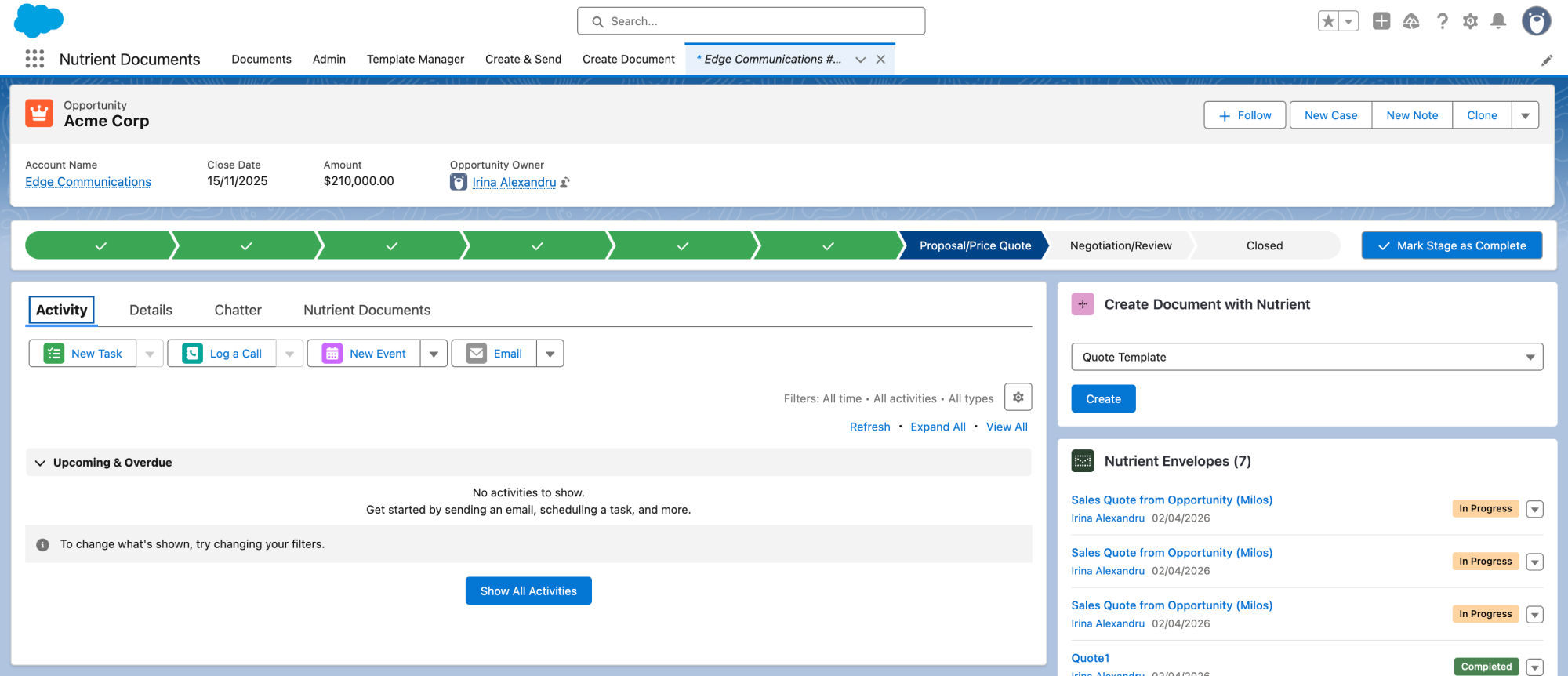Click Expand All link

[x=938, y=427]
